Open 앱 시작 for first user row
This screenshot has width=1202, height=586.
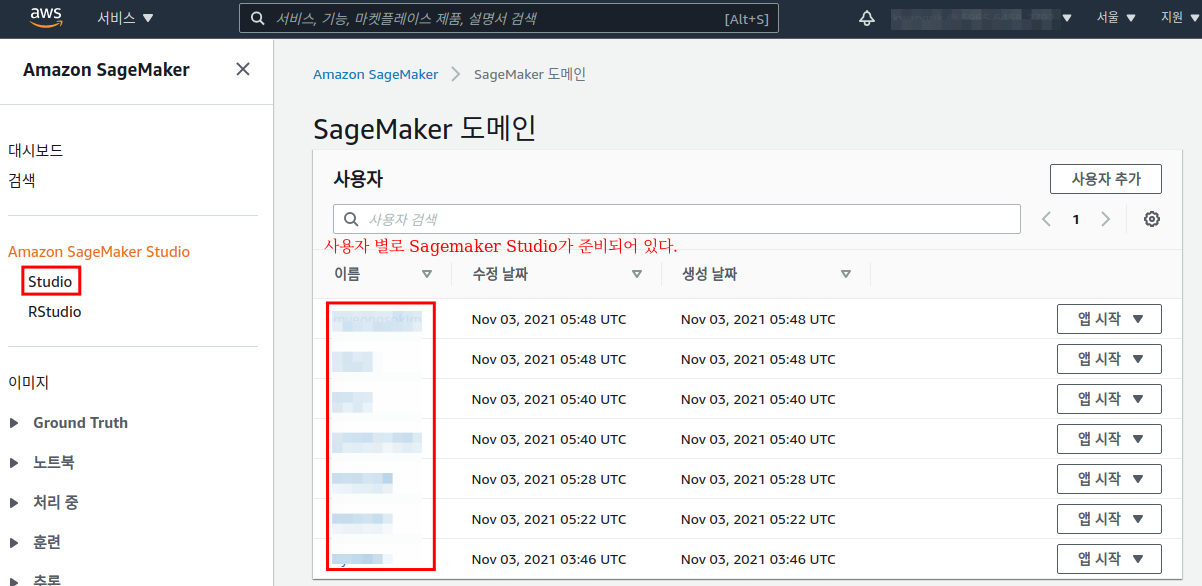1109,319
